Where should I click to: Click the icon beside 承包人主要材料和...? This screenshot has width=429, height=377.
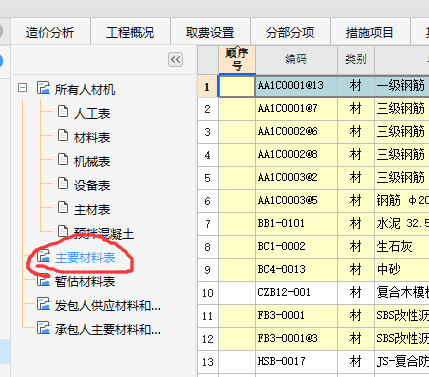(43, 328)
